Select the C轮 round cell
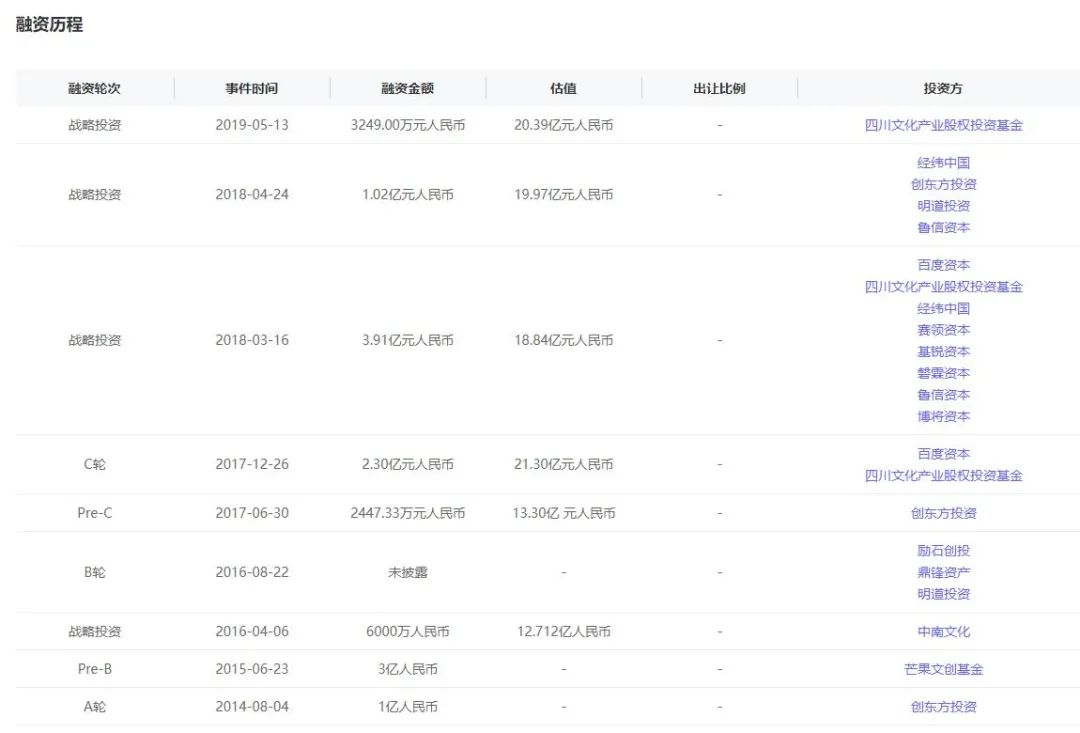Image resolution: width=1080 pixels, height=733 pixels. 94,464
